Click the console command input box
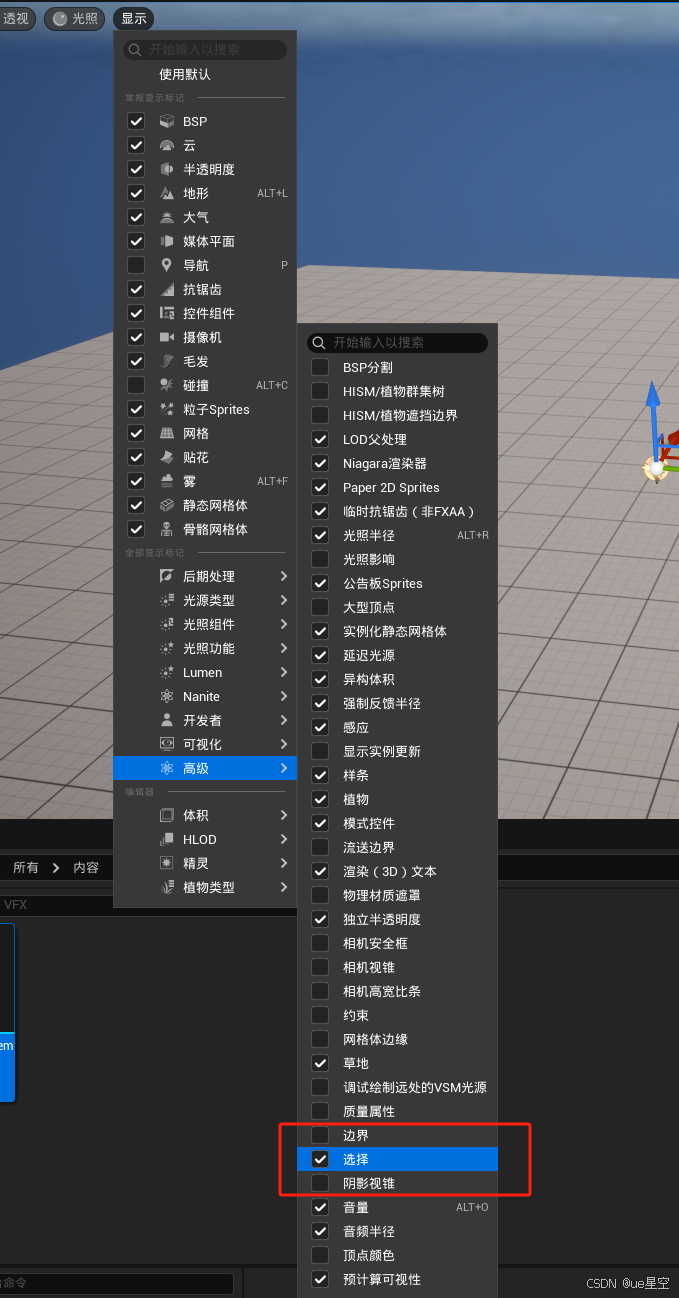 tap(117, 1283)
